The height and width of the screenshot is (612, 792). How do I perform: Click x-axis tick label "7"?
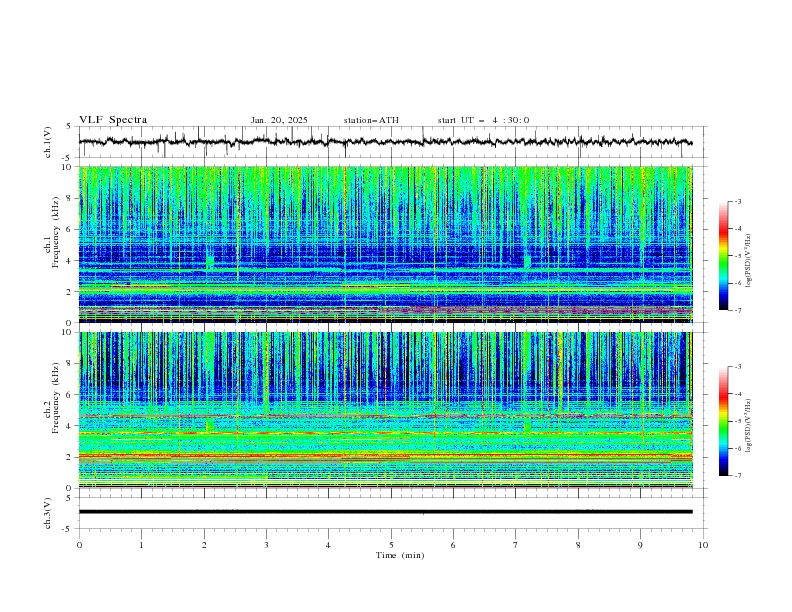point(516,545)
